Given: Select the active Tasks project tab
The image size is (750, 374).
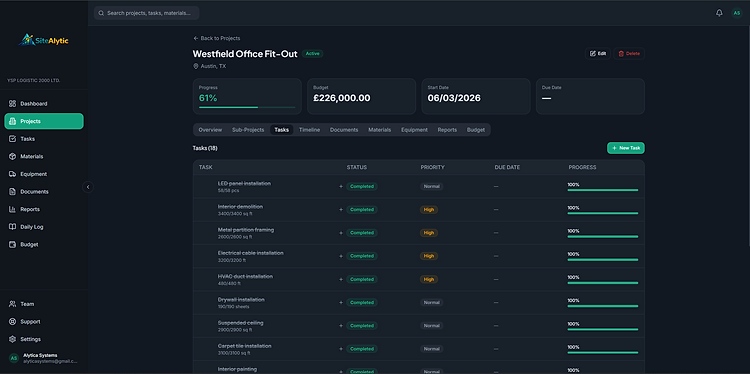Looking at the screenshot, I should pos(282,130).
